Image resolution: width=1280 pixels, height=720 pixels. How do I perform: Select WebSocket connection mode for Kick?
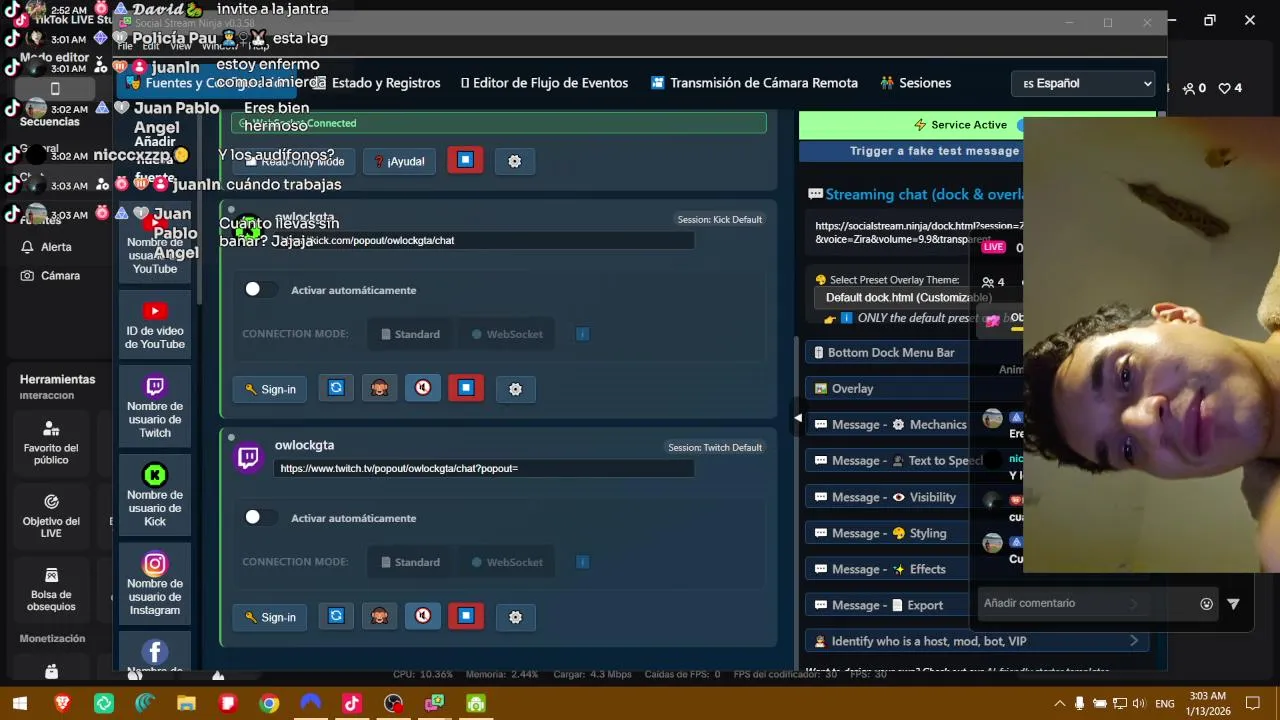(x=507, y=334)
